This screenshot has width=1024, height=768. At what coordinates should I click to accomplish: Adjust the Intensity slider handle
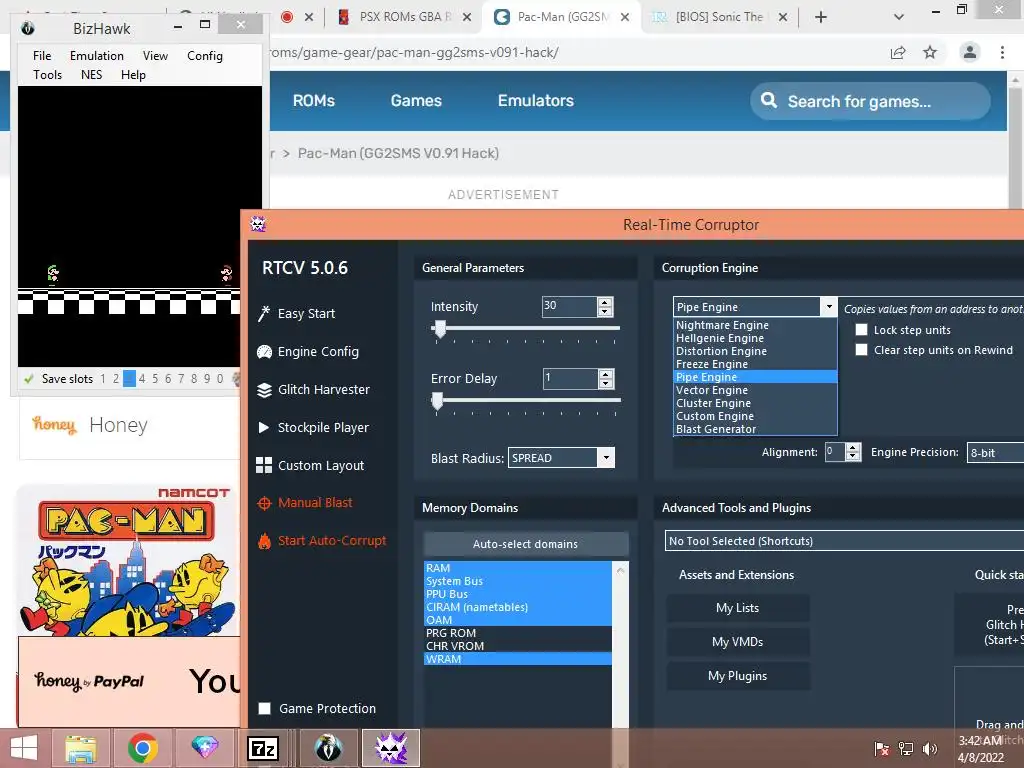click(x=440, y=329)
